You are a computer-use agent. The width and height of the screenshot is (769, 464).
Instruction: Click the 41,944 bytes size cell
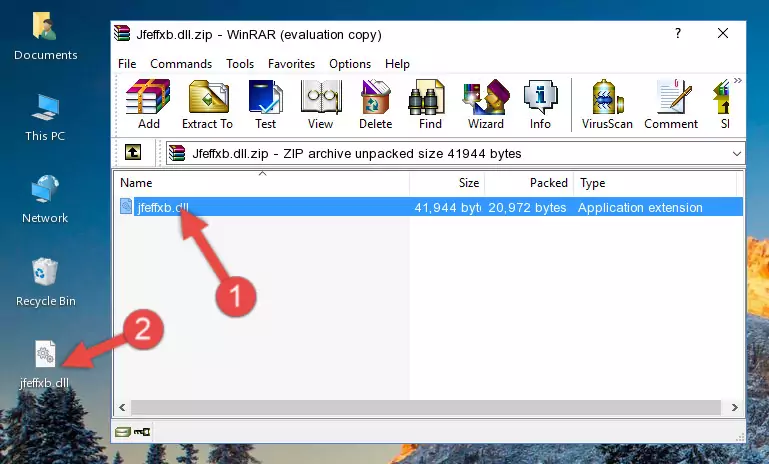(x=447, y=207)
